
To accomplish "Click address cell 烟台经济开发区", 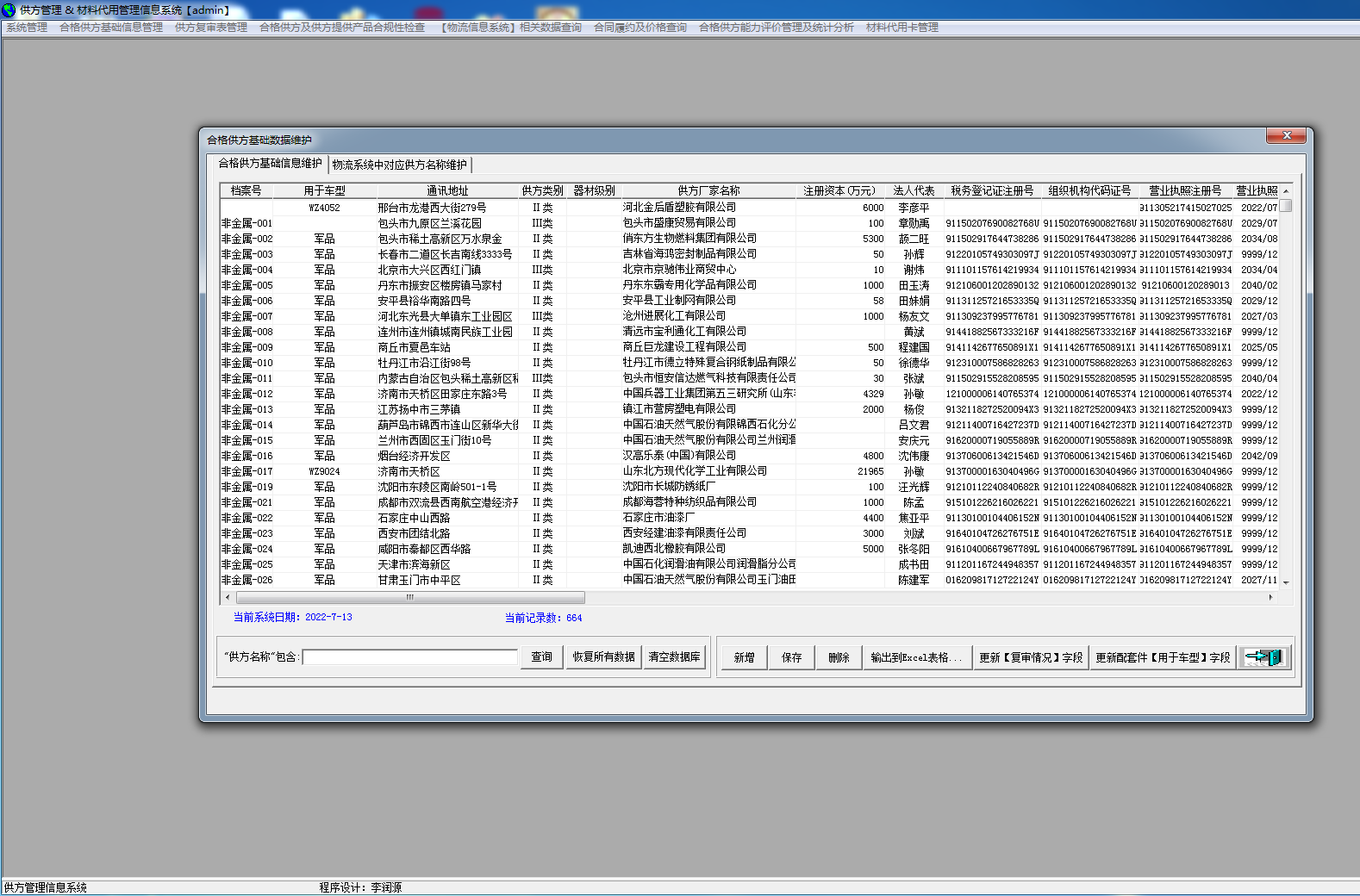I will (447, 456).
